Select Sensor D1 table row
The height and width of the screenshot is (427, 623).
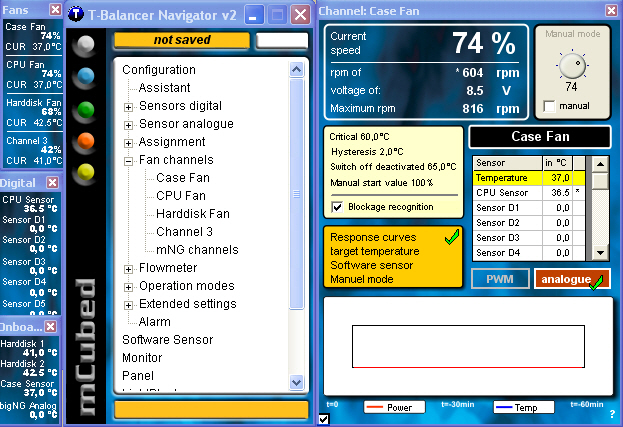[x=529, y=208]
